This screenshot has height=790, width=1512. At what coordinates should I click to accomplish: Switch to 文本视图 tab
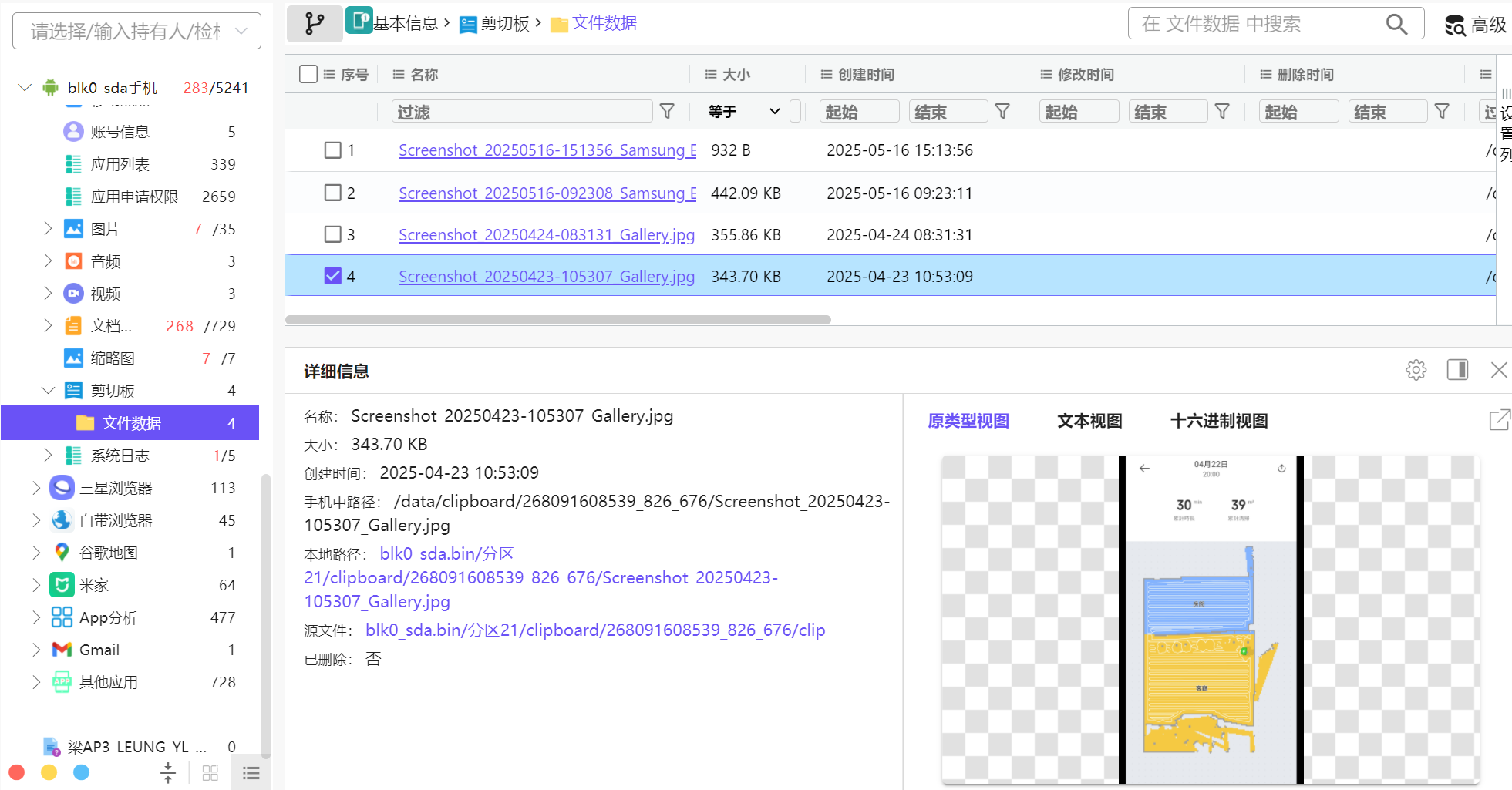pyautogui.click(x=1089, y=421)
